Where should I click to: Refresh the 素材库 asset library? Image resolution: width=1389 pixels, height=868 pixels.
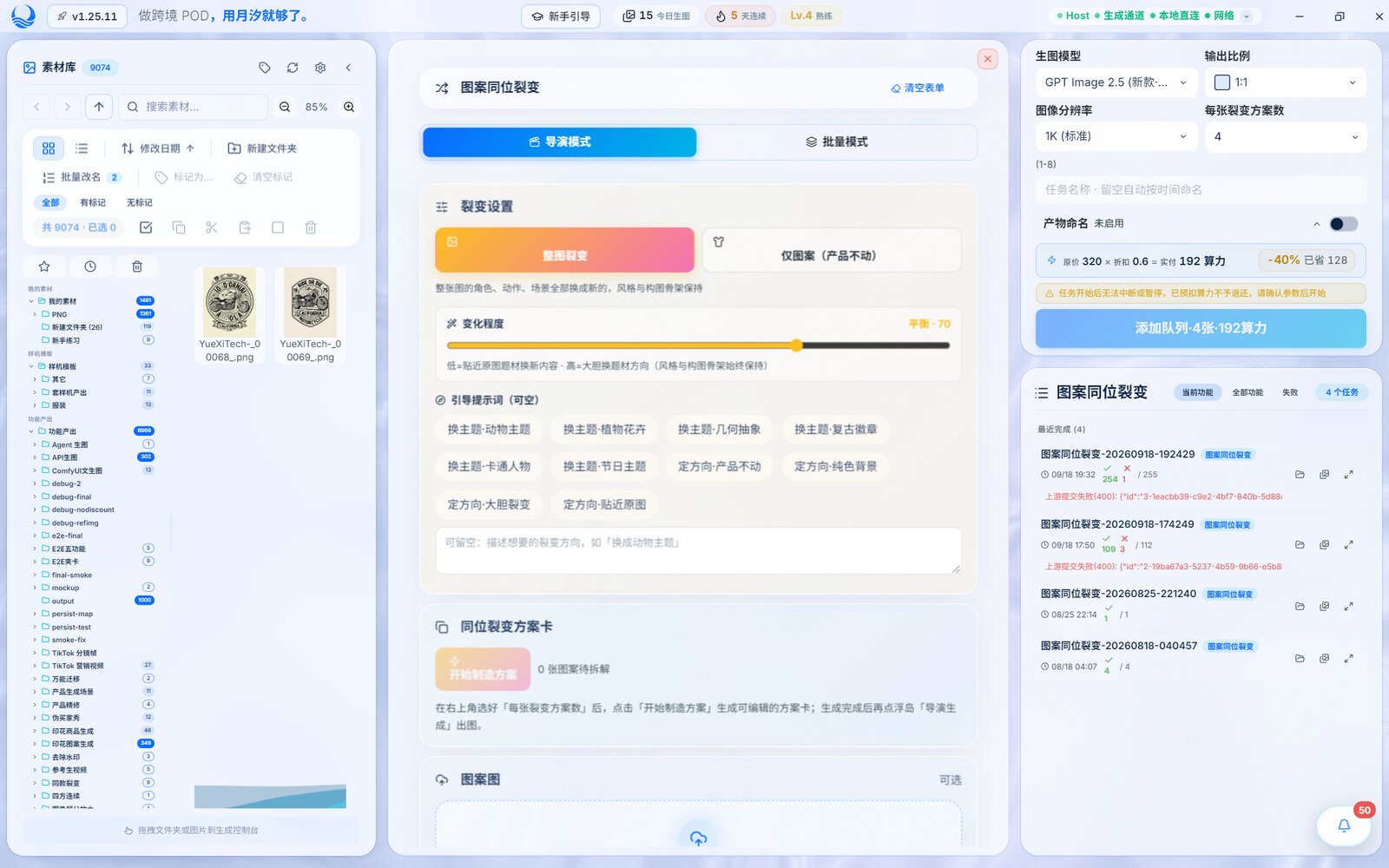[293, 68]
